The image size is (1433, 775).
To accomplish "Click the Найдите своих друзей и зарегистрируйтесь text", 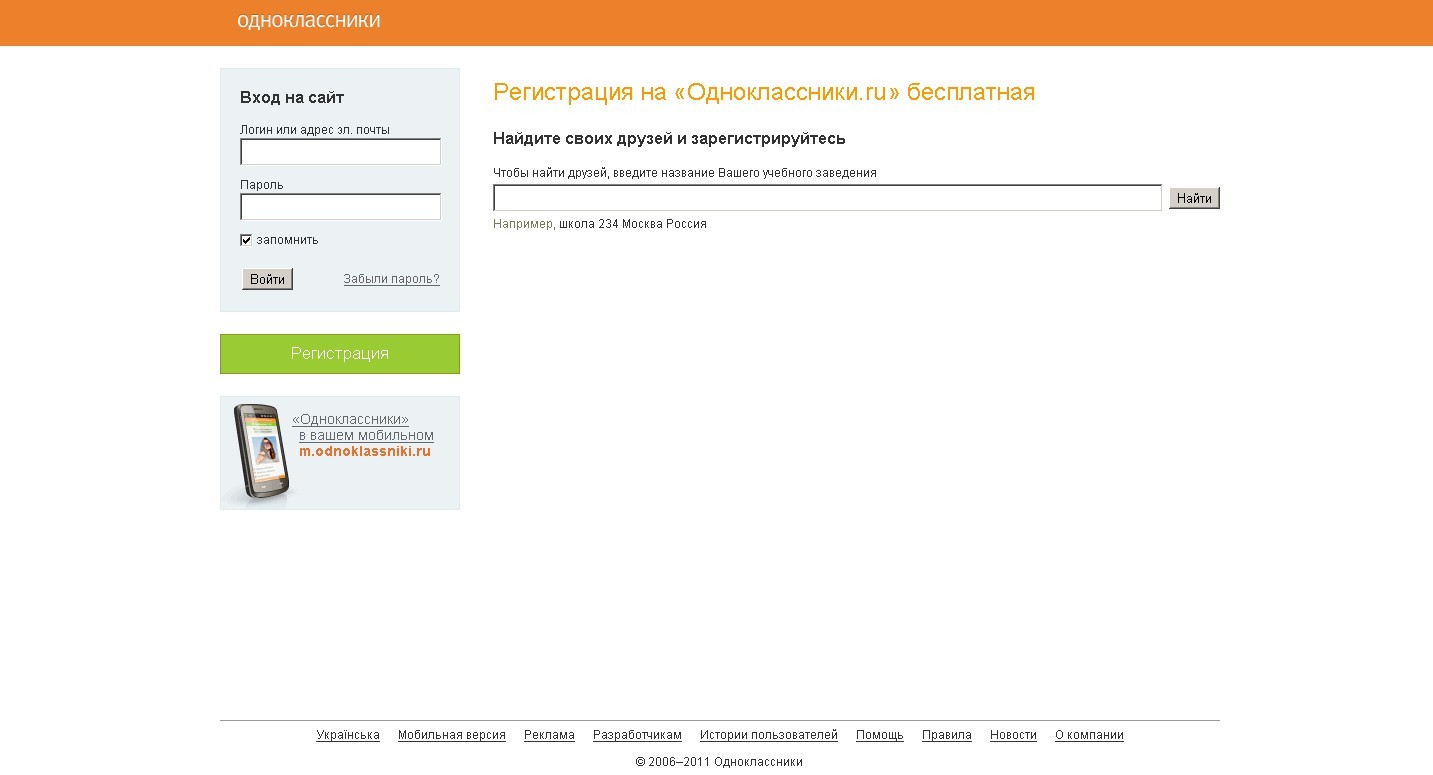I will coord(669,139).
